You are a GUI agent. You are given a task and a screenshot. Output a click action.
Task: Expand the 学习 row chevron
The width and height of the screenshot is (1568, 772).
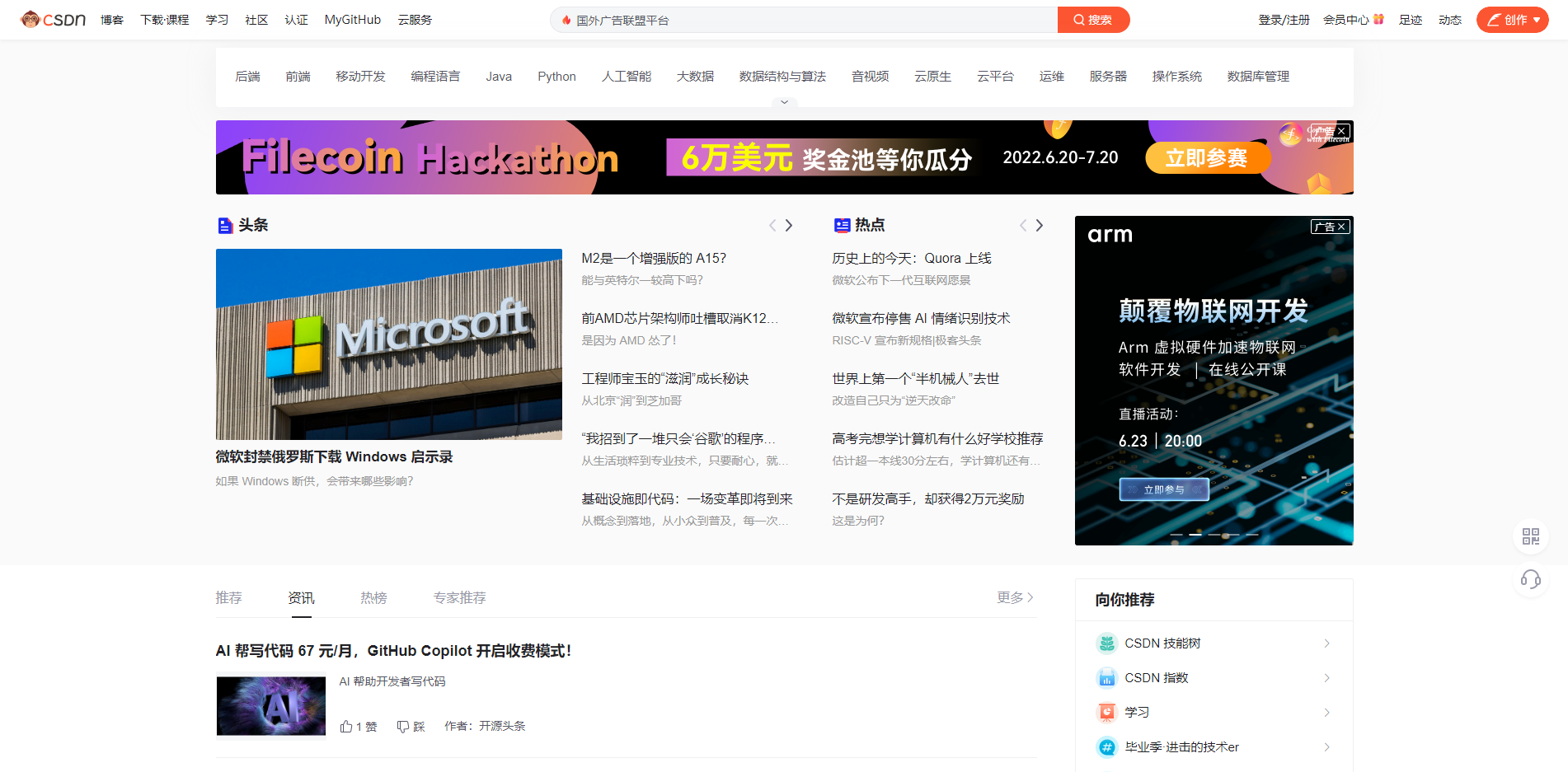1326,712
